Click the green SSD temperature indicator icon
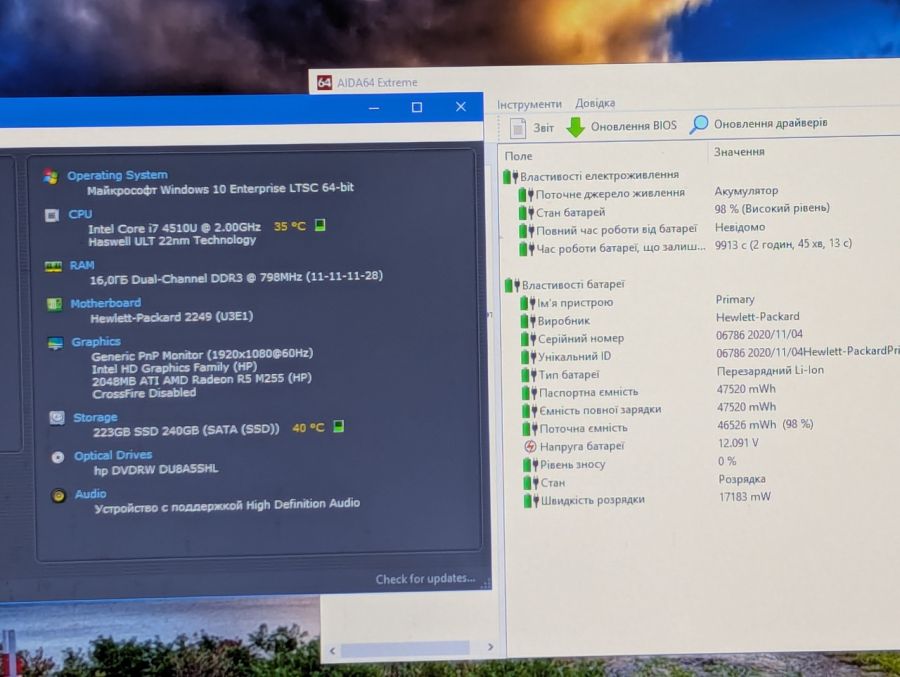Viewport: 900px width, 677px height. [339, 427]
